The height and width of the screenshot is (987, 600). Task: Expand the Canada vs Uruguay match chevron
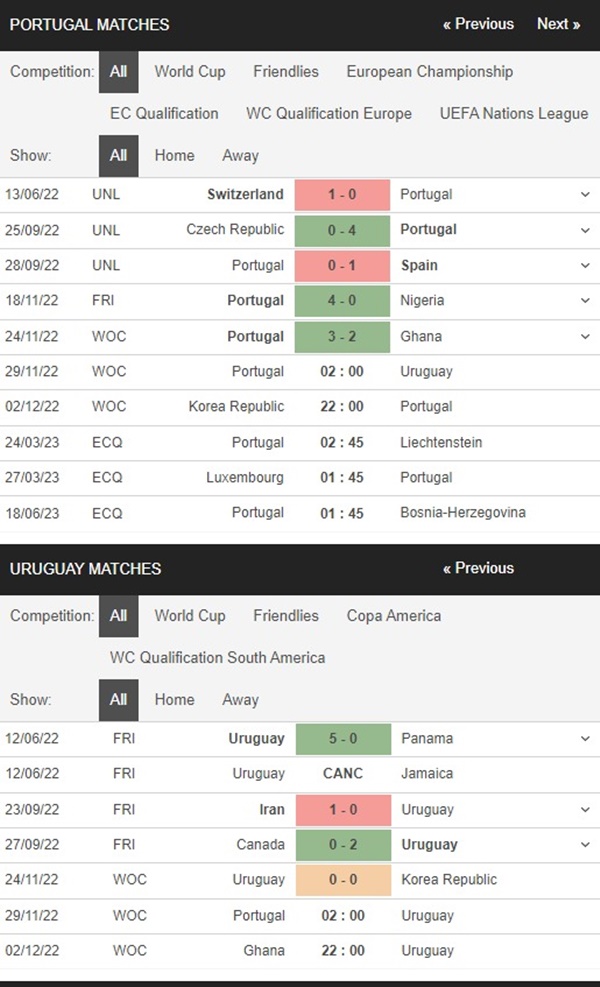pyautogui.click(x=585, y=844)
